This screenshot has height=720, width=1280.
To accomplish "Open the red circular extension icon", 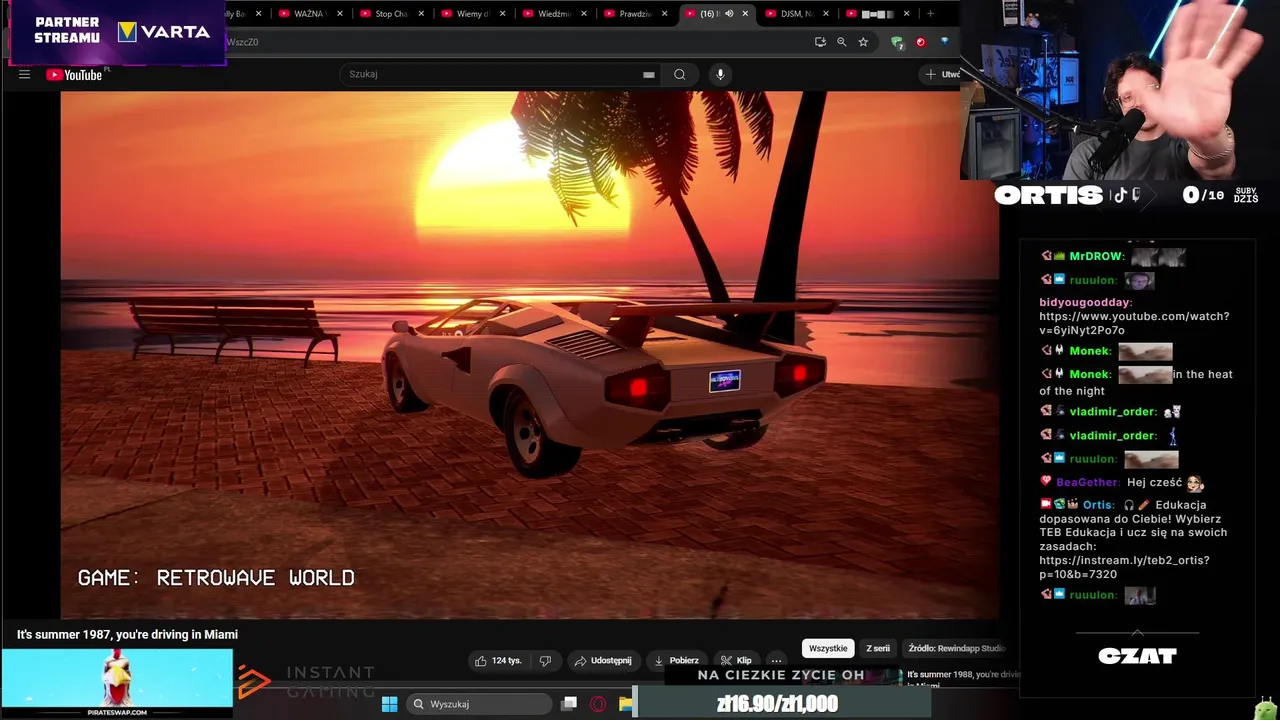I will click(921, 42).
